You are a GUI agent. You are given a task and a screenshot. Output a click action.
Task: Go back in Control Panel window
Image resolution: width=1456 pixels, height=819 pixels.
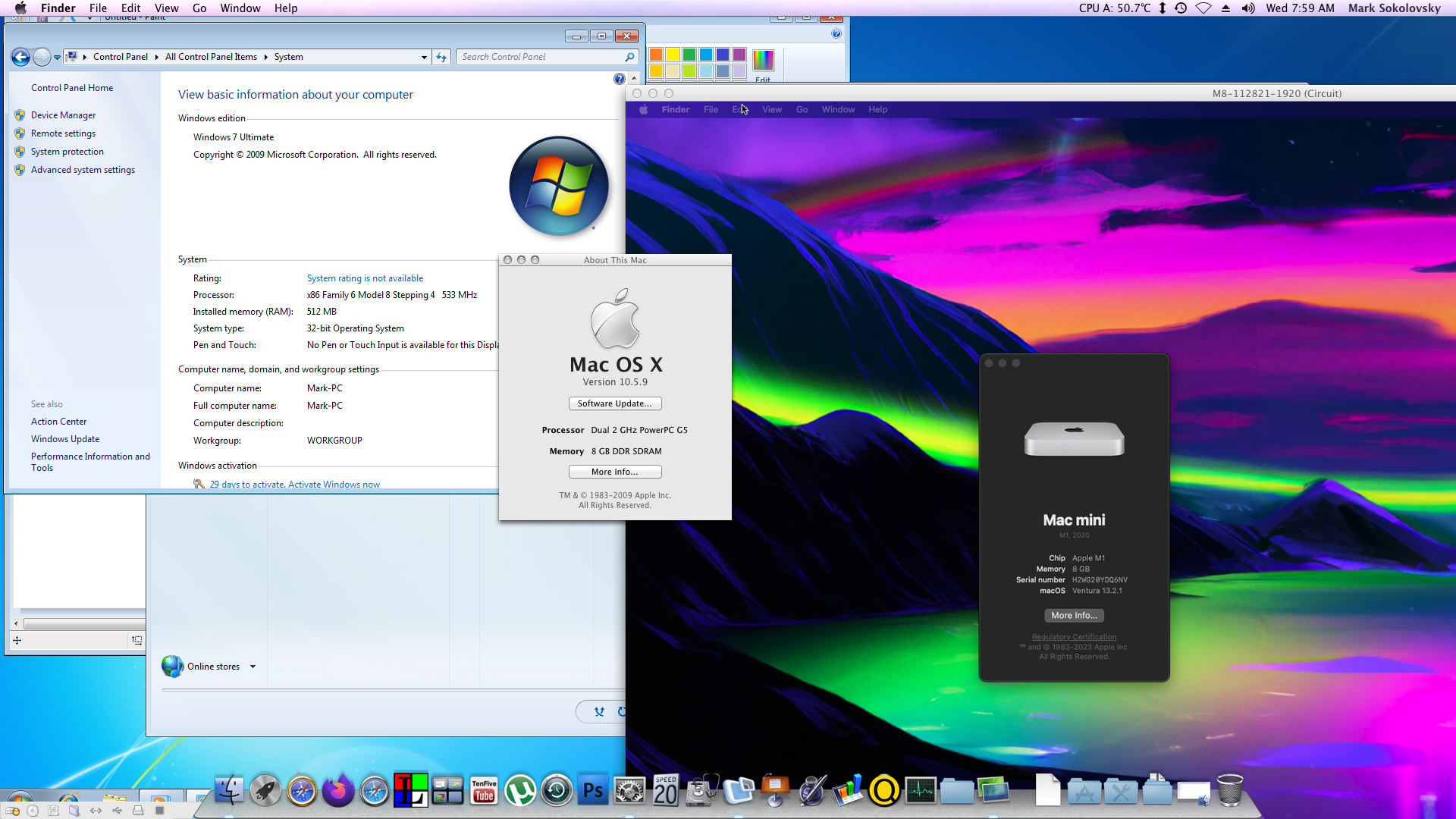(21, 57)
